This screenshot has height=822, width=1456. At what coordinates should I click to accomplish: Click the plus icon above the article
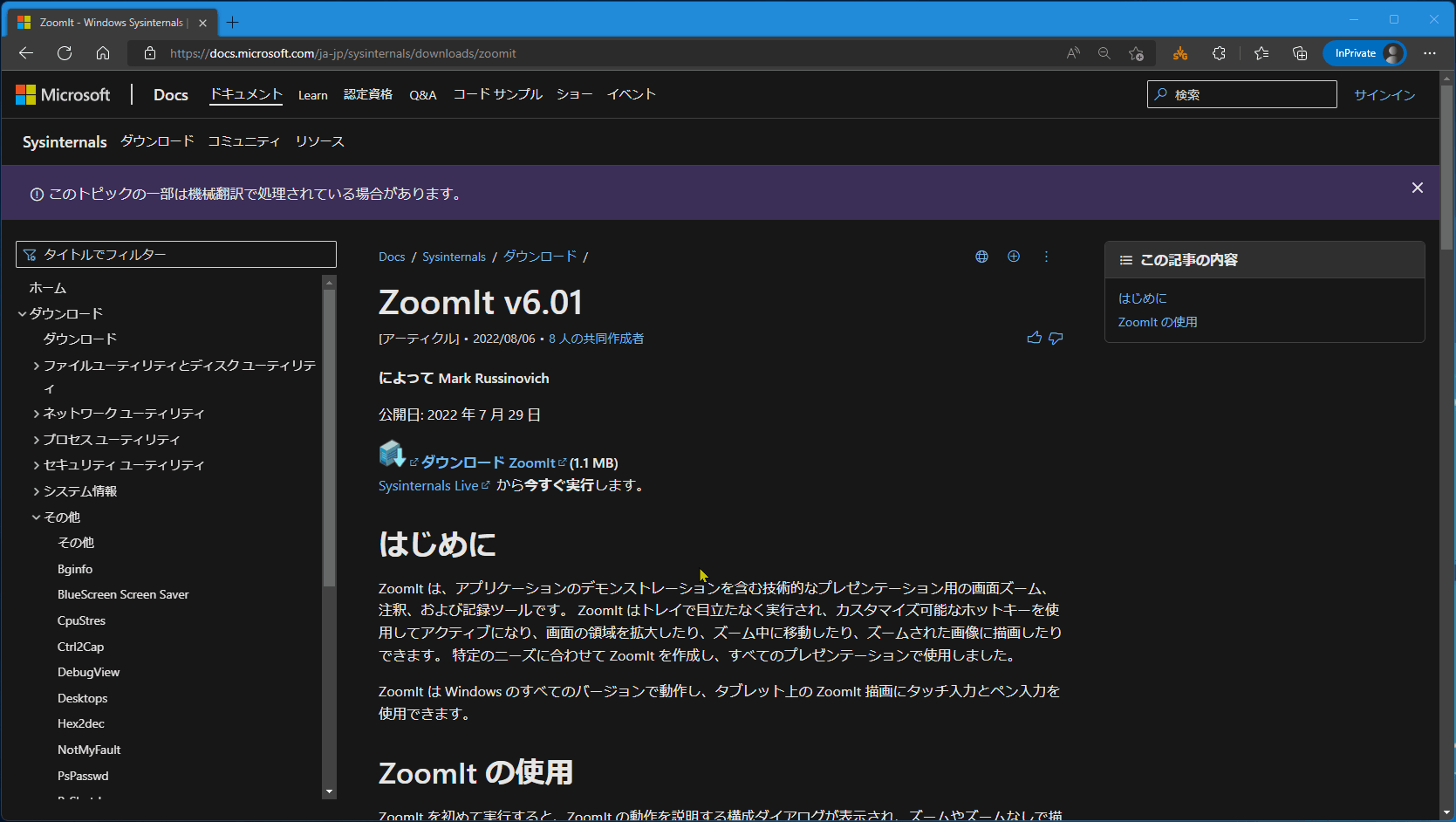pyautogui.click(x=1014, y=256)
